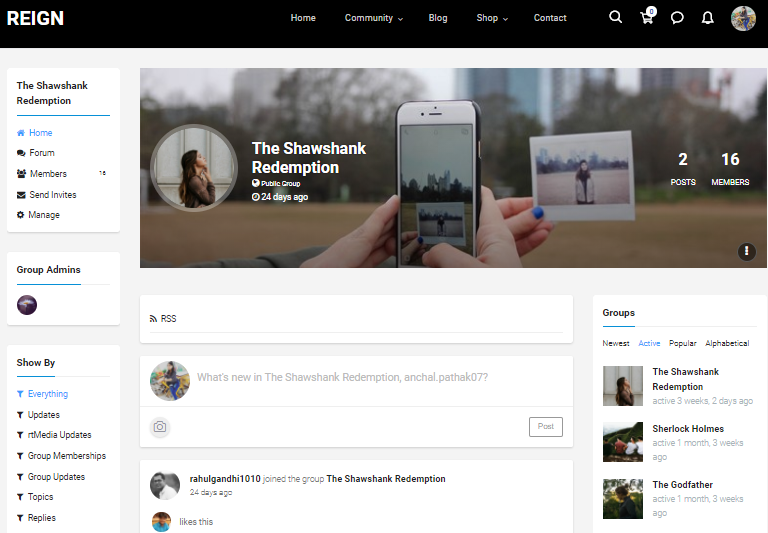
Task: Filter activity by Everything
Action: coord(42,394)
